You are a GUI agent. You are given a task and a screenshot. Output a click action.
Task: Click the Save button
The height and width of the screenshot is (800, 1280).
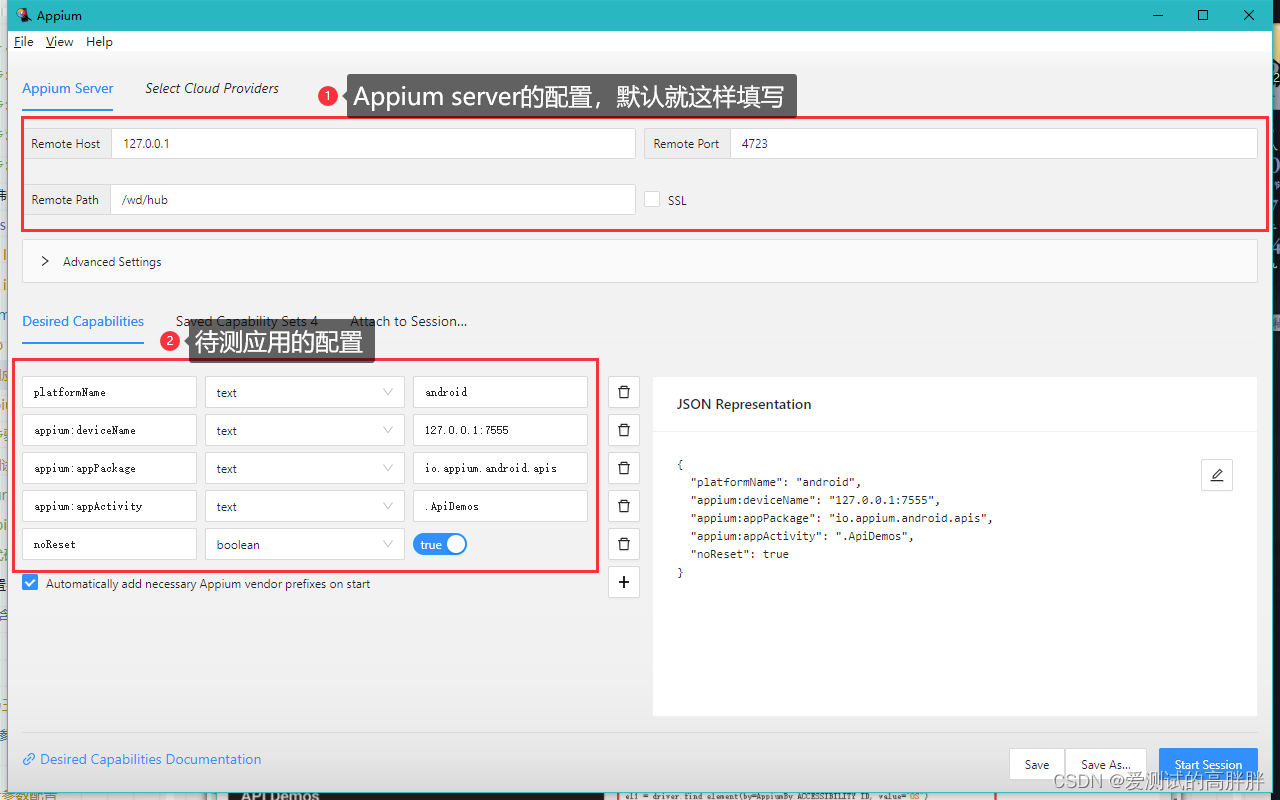click(x=1037, y=764)
